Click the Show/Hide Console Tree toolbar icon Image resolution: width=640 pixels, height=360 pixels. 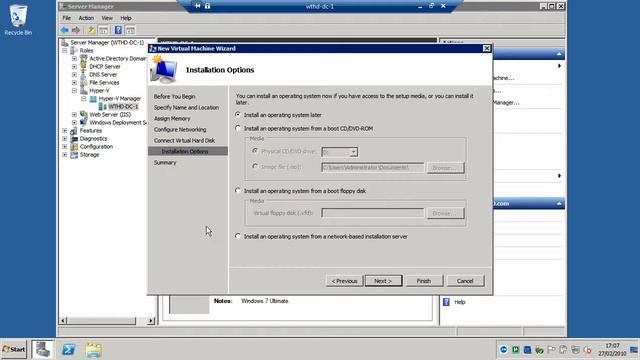click(104, 30)
